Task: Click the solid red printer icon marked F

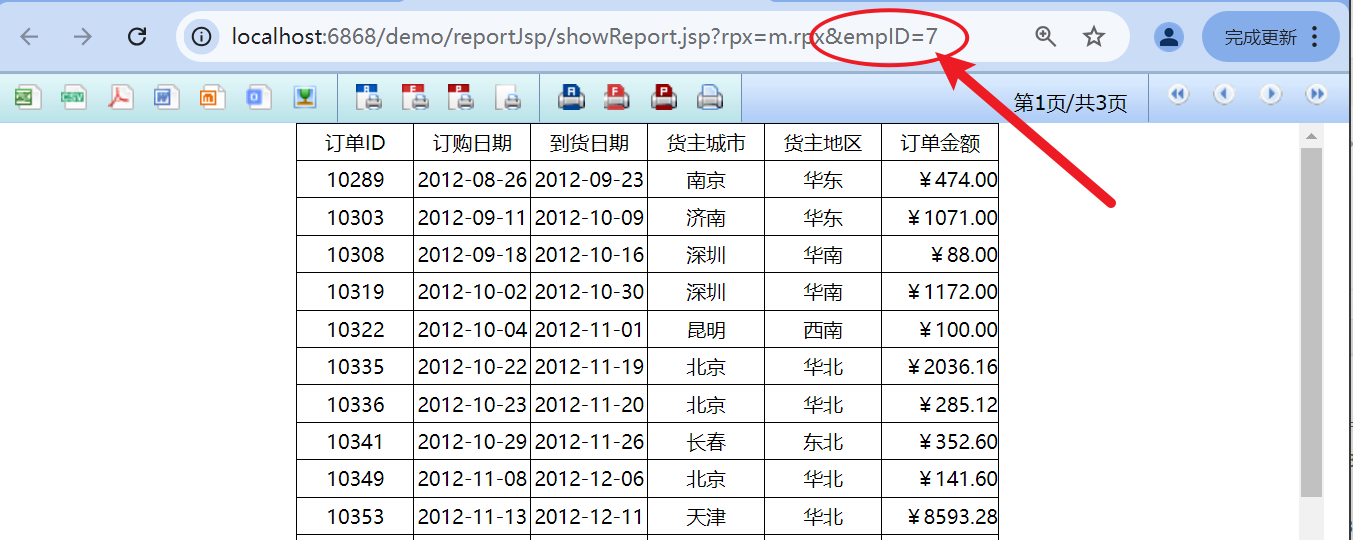Action: (x=617, y=97)
